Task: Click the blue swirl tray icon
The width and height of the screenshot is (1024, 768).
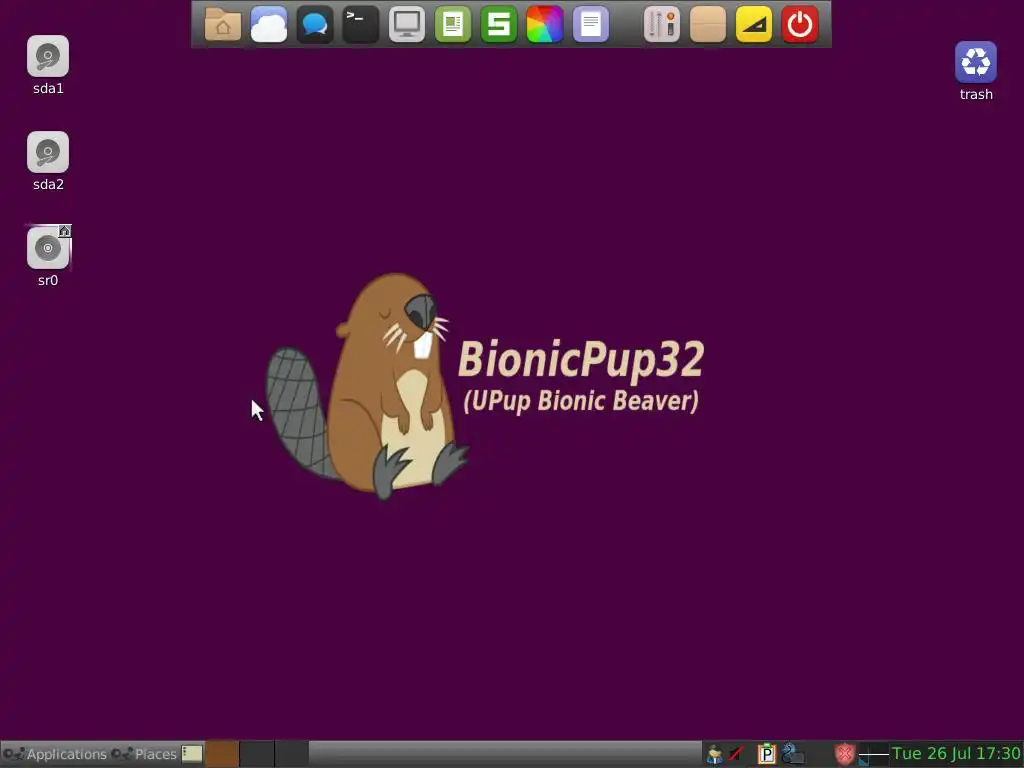Action: 792,754
